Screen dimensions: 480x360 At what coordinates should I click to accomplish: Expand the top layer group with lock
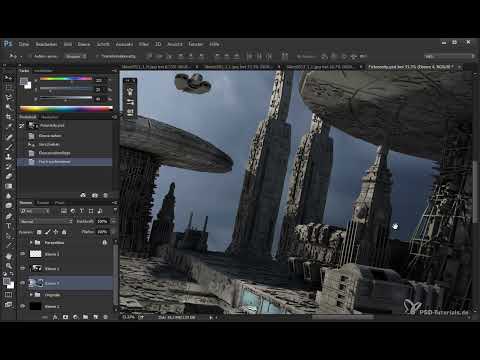(x=31, y=243)
